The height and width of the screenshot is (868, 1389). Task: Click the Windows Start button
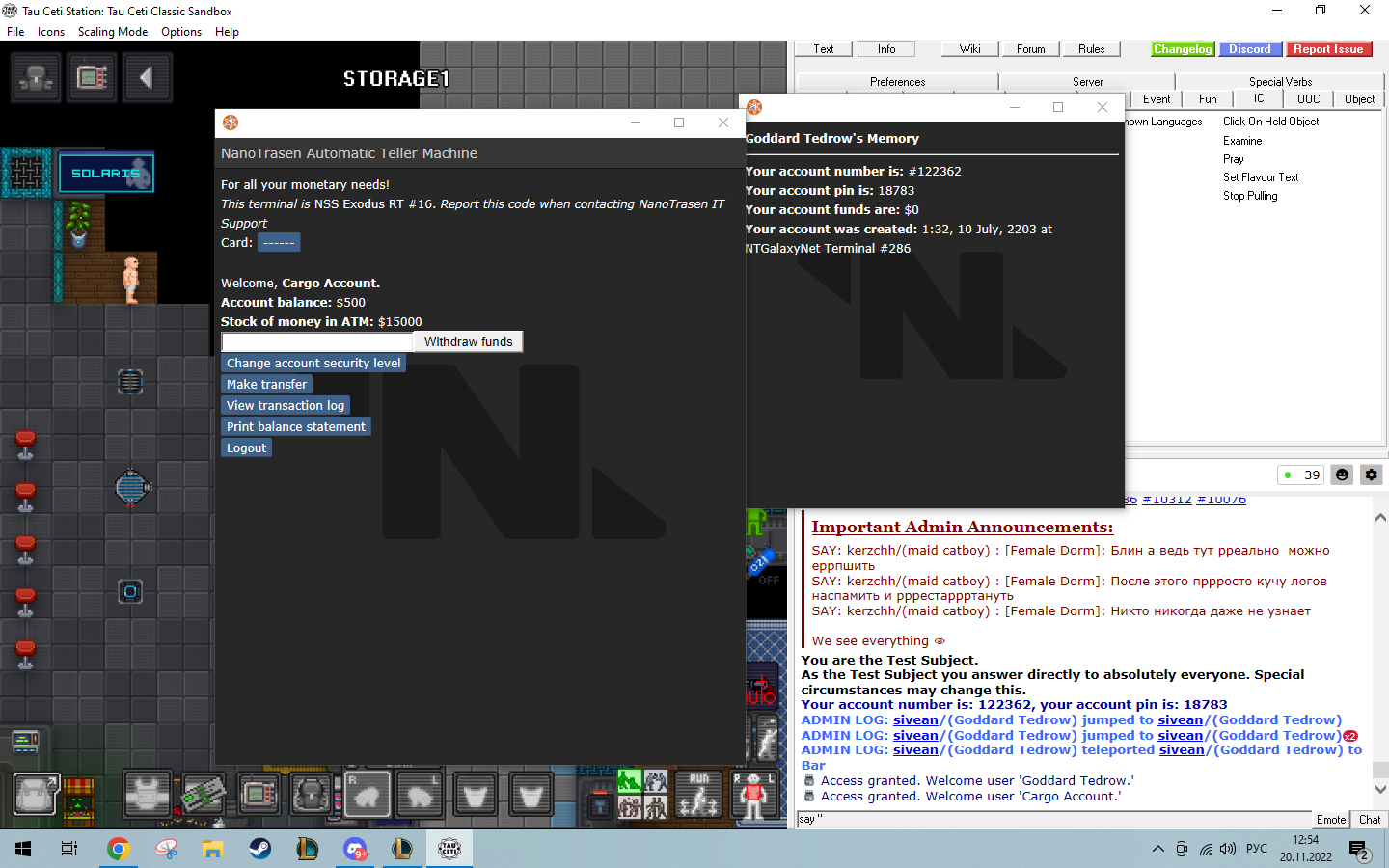pos(23,849)
